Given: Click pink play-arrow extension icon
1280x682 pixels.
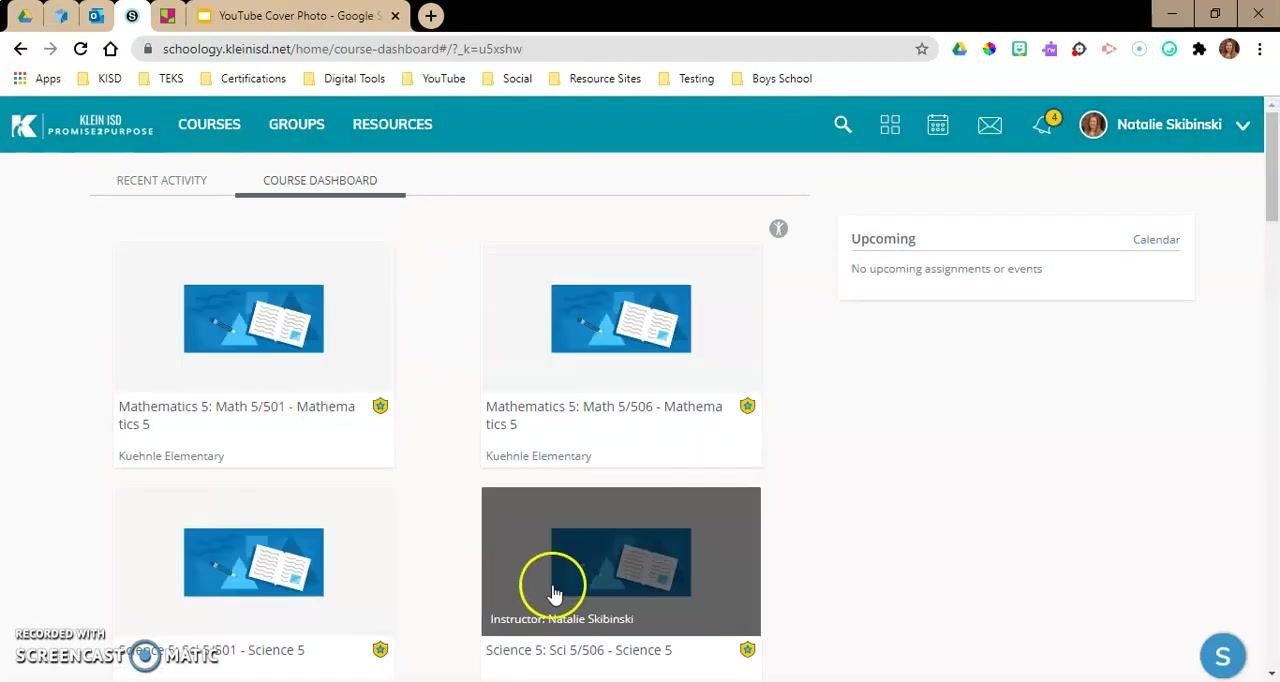Looking at the screenshot, I should (x=1109, y=49).
